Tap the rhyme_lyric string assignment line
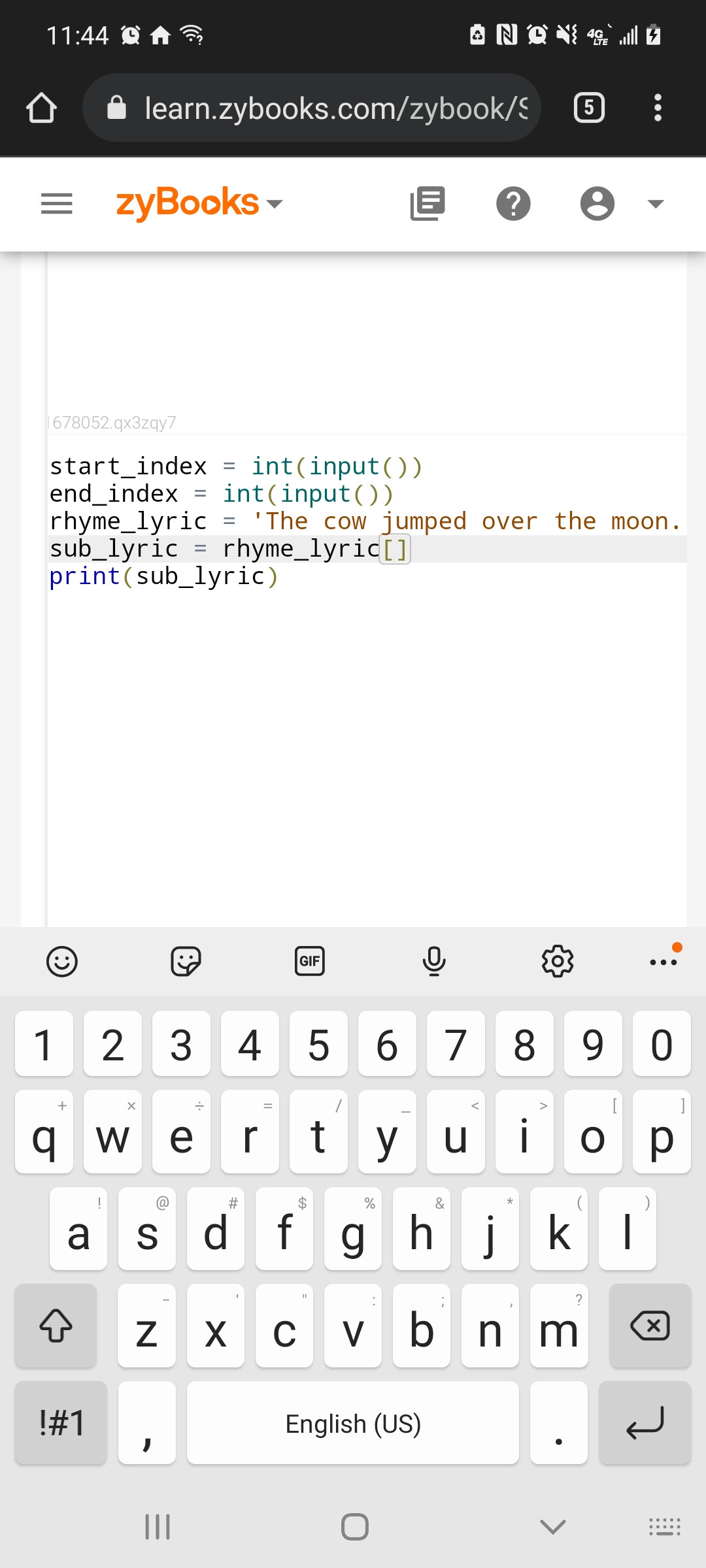This screenshot has height=1568, width=706. pyautogui.click(x=366, y=521)
